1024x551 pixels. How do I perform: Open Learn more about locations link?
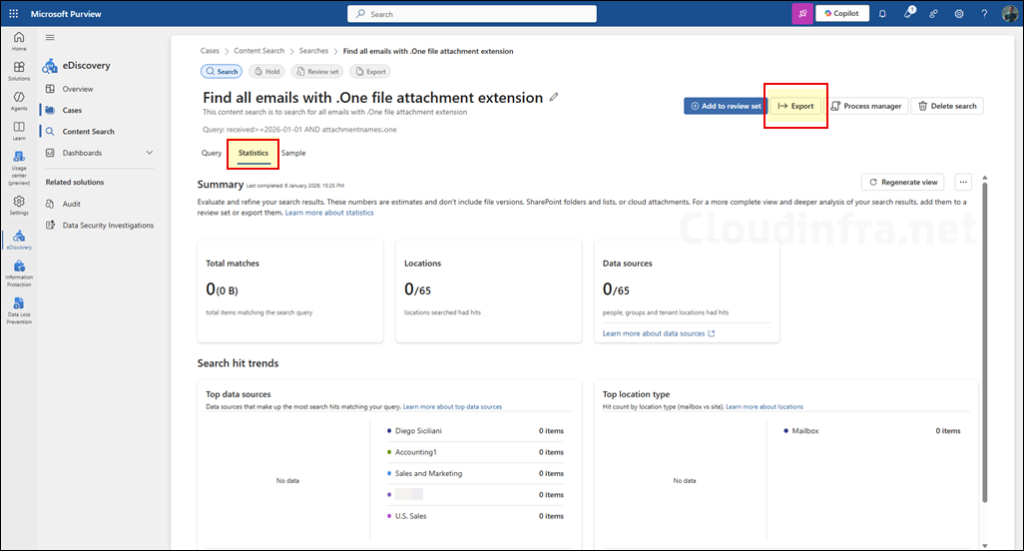tap(765, 407)
